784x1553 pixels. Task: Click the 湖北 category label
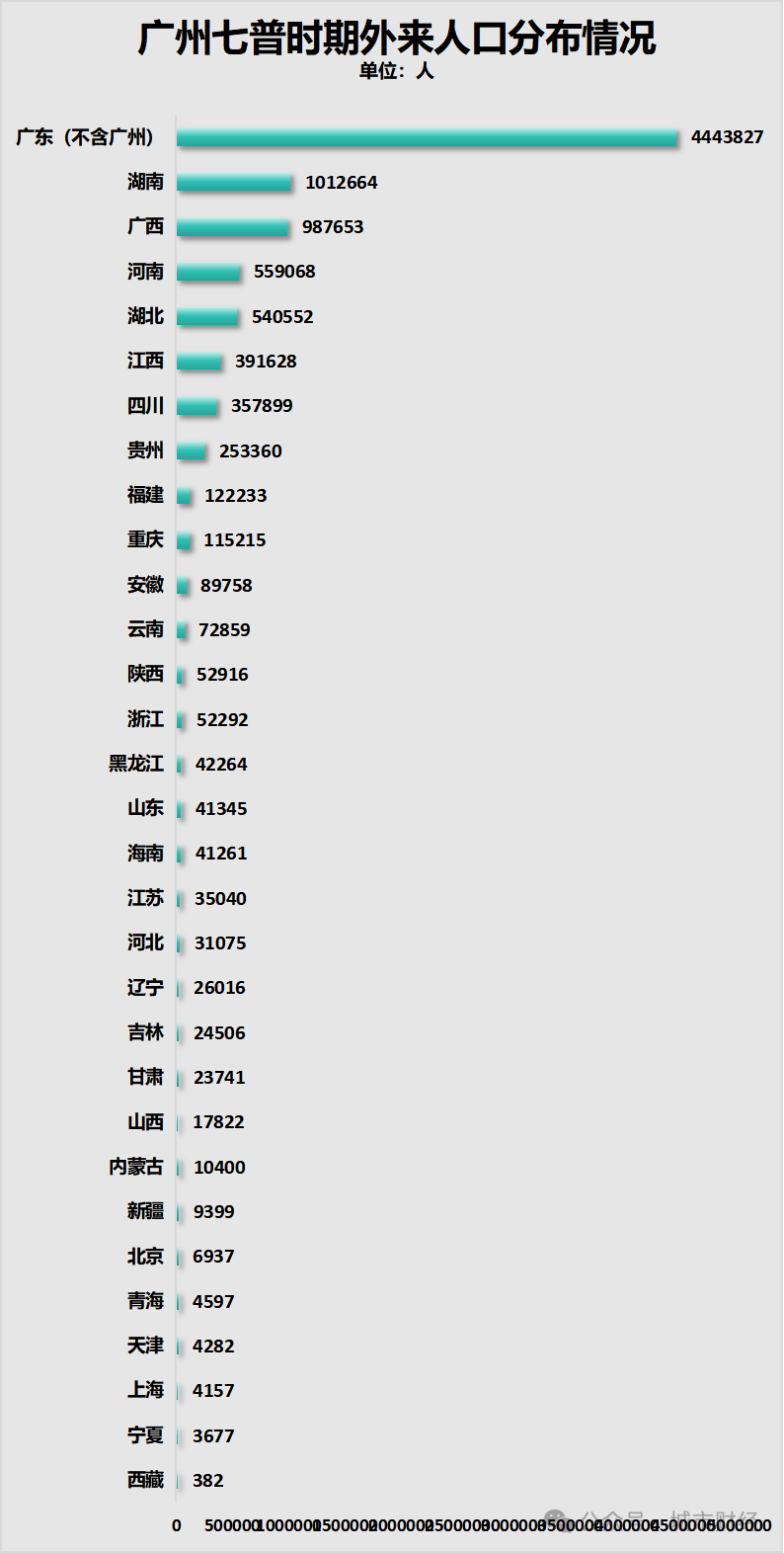pos(145,316)
